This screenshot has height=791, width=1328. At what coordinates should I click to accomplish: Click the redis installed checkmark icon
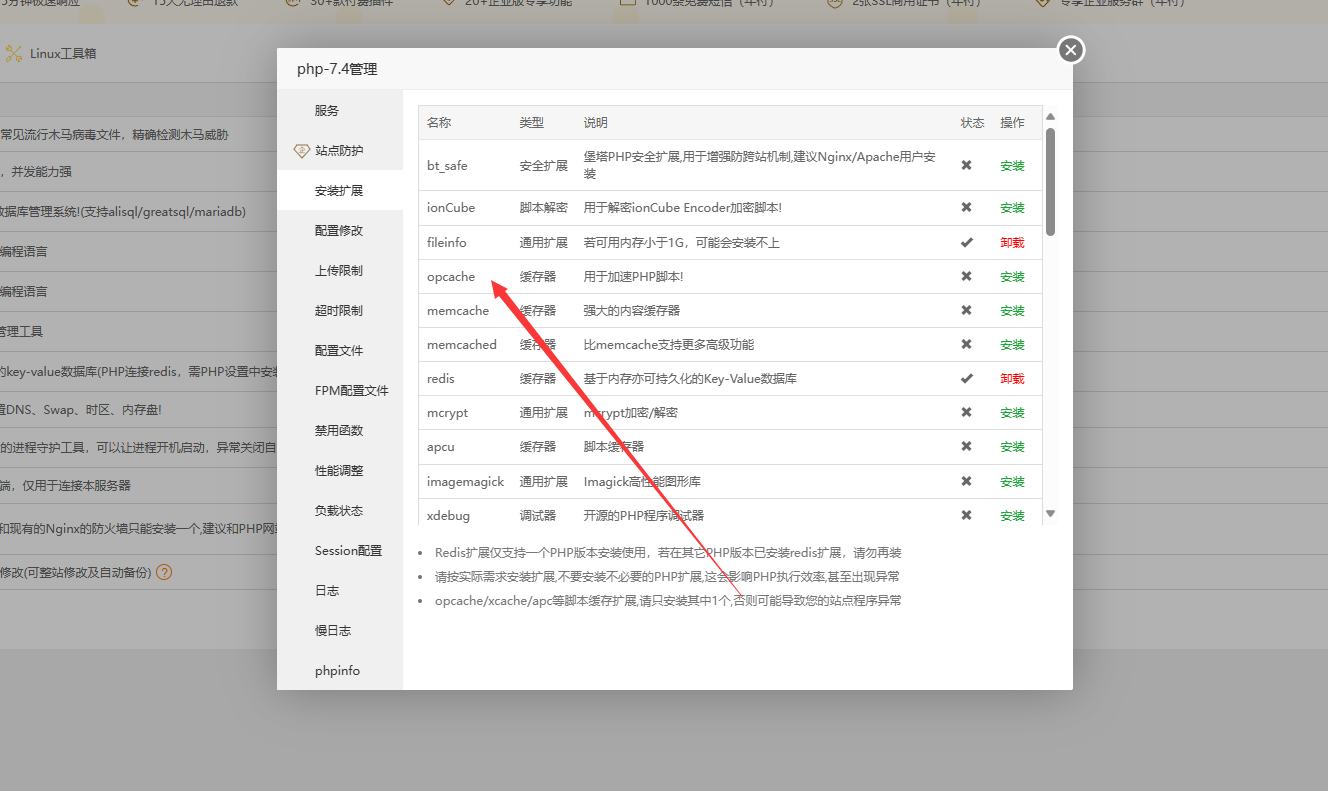[x=966, y=378]
